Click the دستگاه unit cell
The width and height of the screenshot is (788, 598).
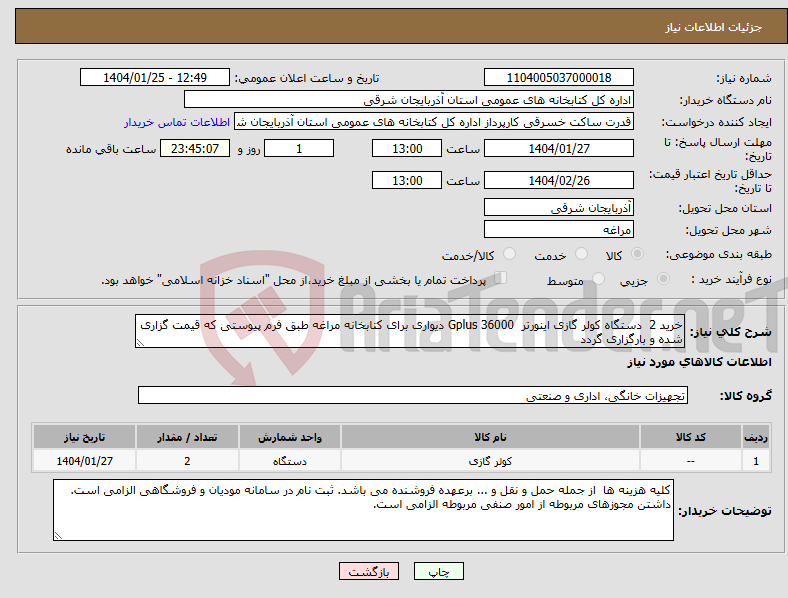click(290, 460)
